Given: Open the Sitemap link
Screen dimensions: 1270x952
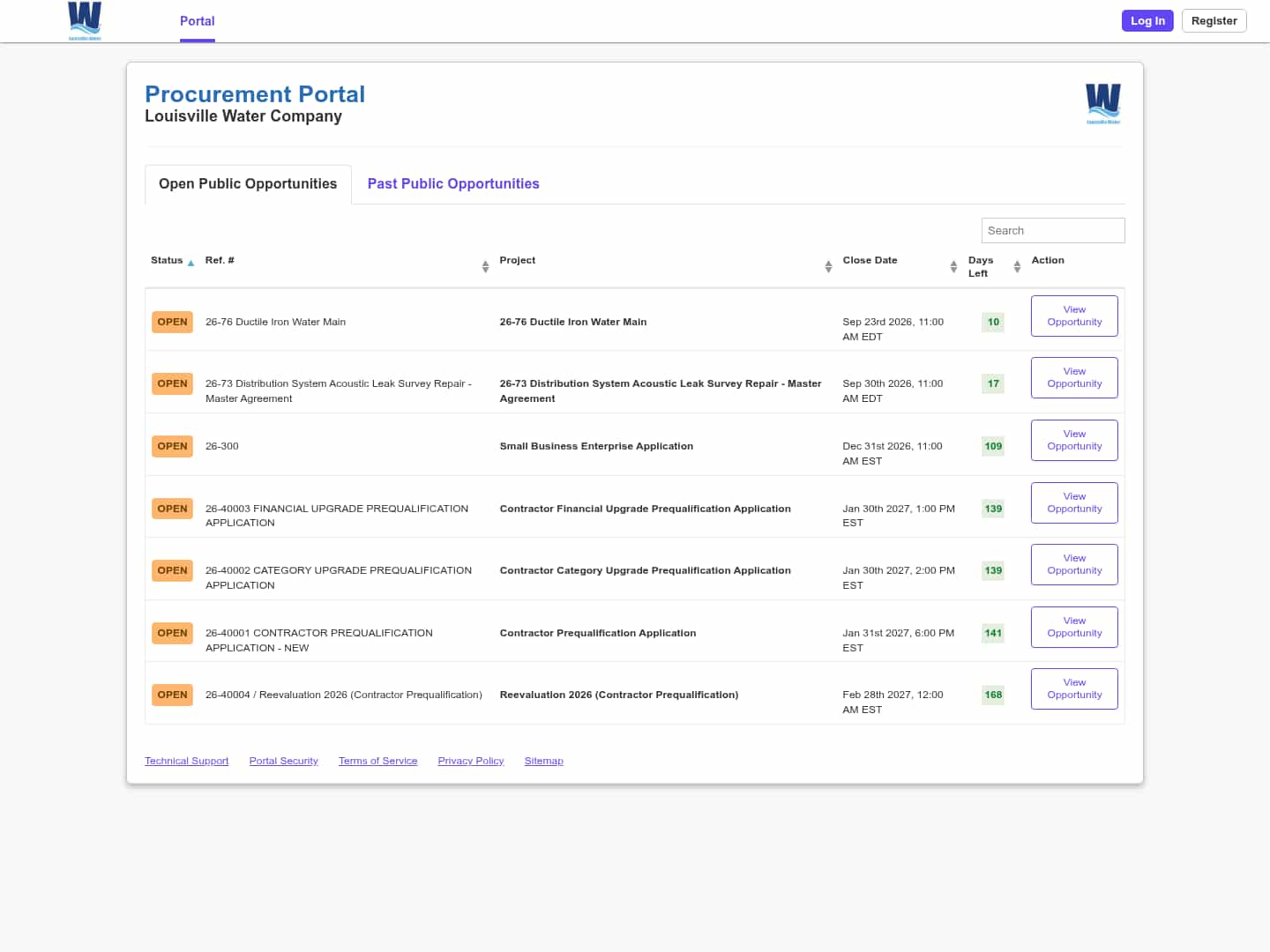Looking at the screenshot, I should 544,761.
